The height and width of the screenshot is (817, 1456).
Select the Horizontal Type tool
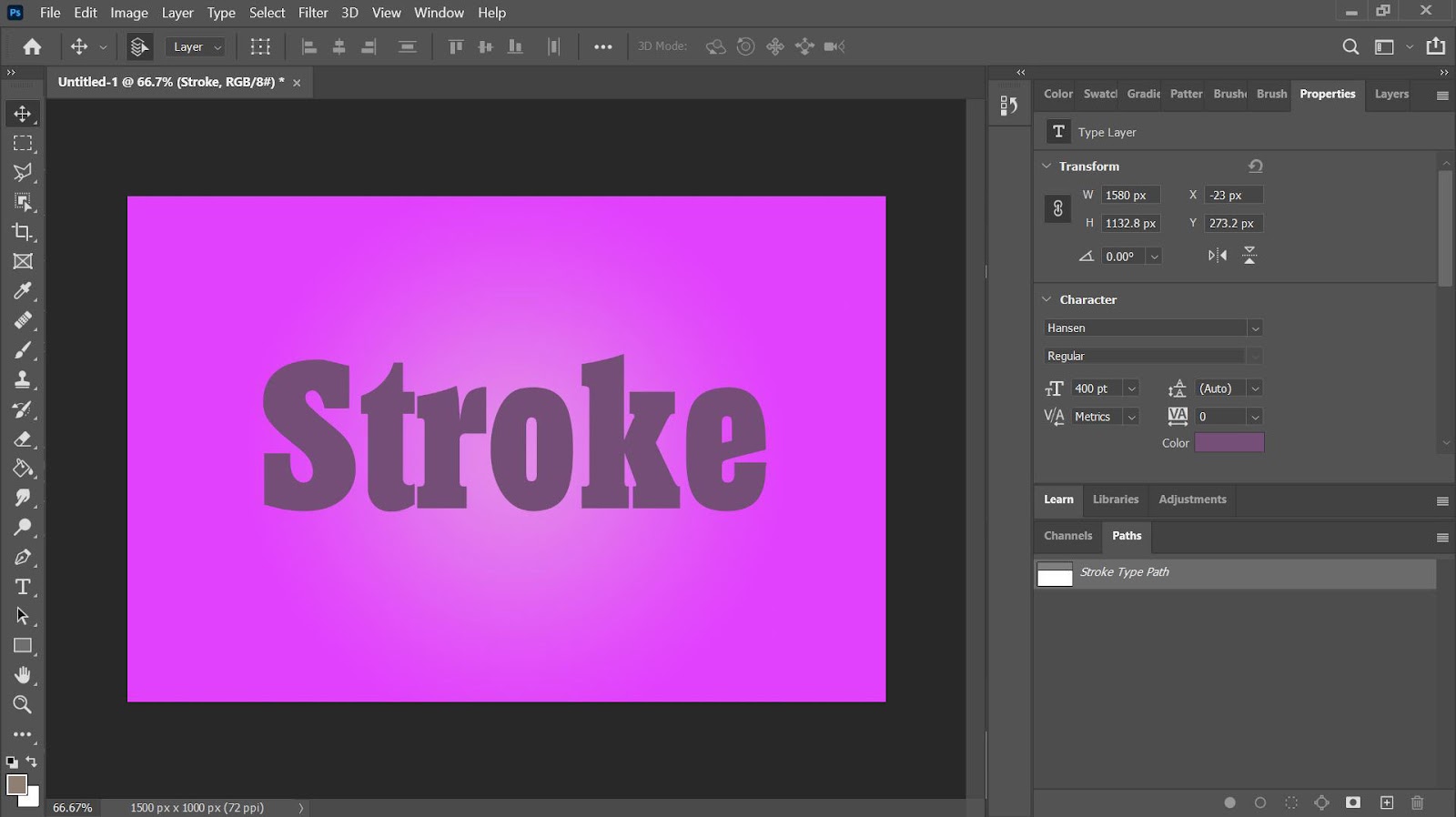[23, 587]
